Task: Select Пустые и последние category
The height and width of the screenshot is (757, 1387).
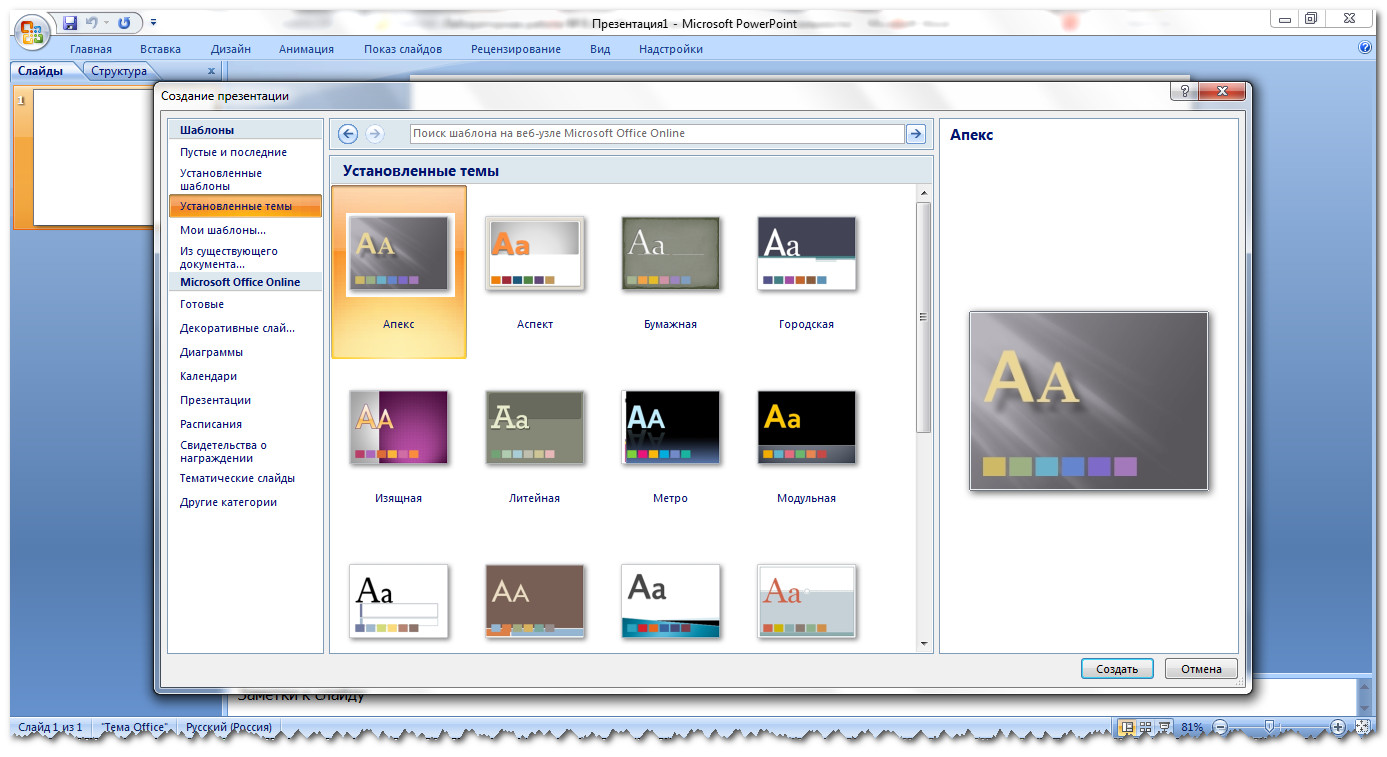Action: point(233,152)
